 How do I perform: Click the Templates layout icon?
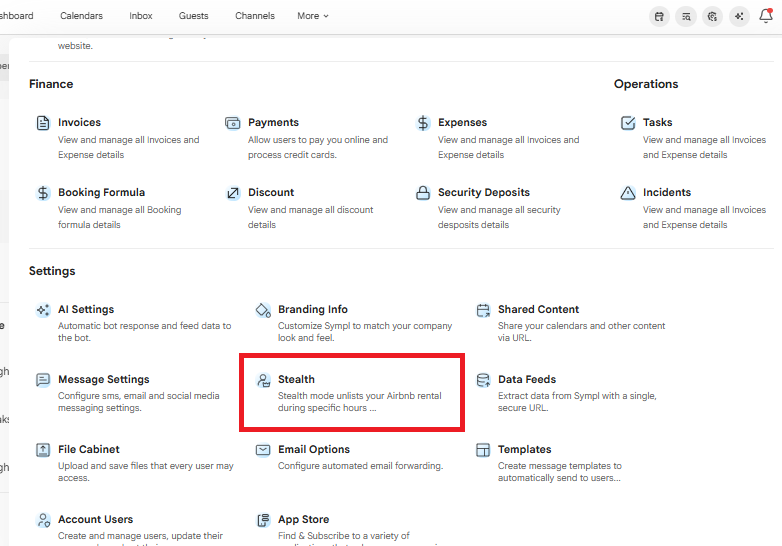(x=483, y=450)
